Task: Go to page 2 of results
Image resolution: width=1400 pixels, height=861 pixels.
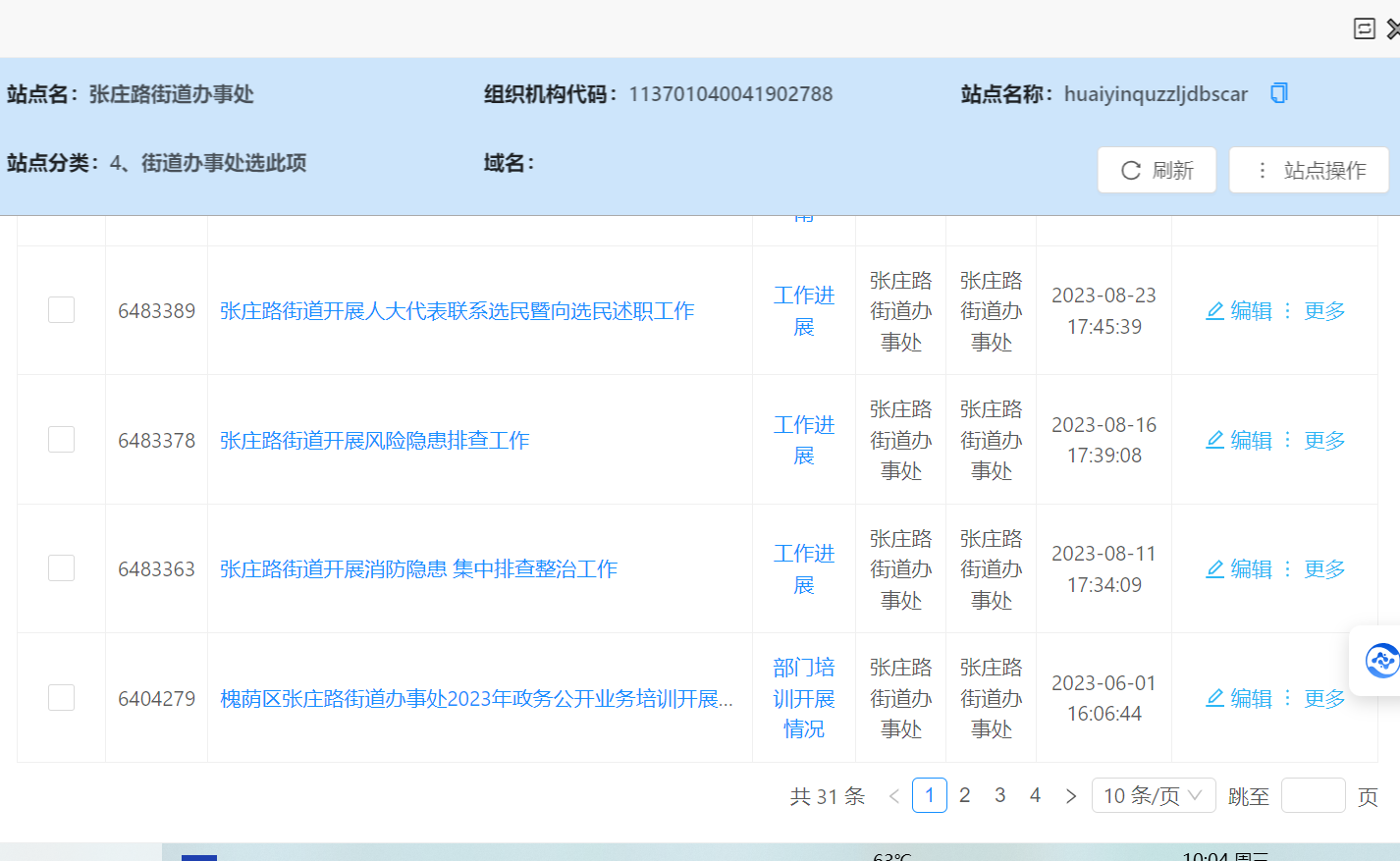Action: [965, 795]
